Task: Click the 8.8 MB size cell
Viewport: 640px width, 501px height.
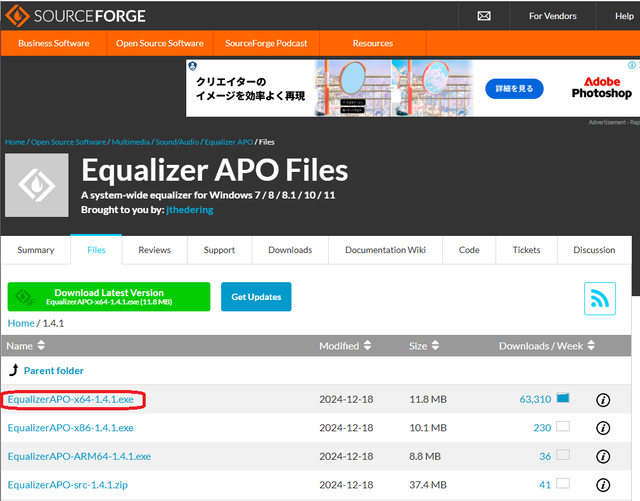Action: click(x=425, y=456)
